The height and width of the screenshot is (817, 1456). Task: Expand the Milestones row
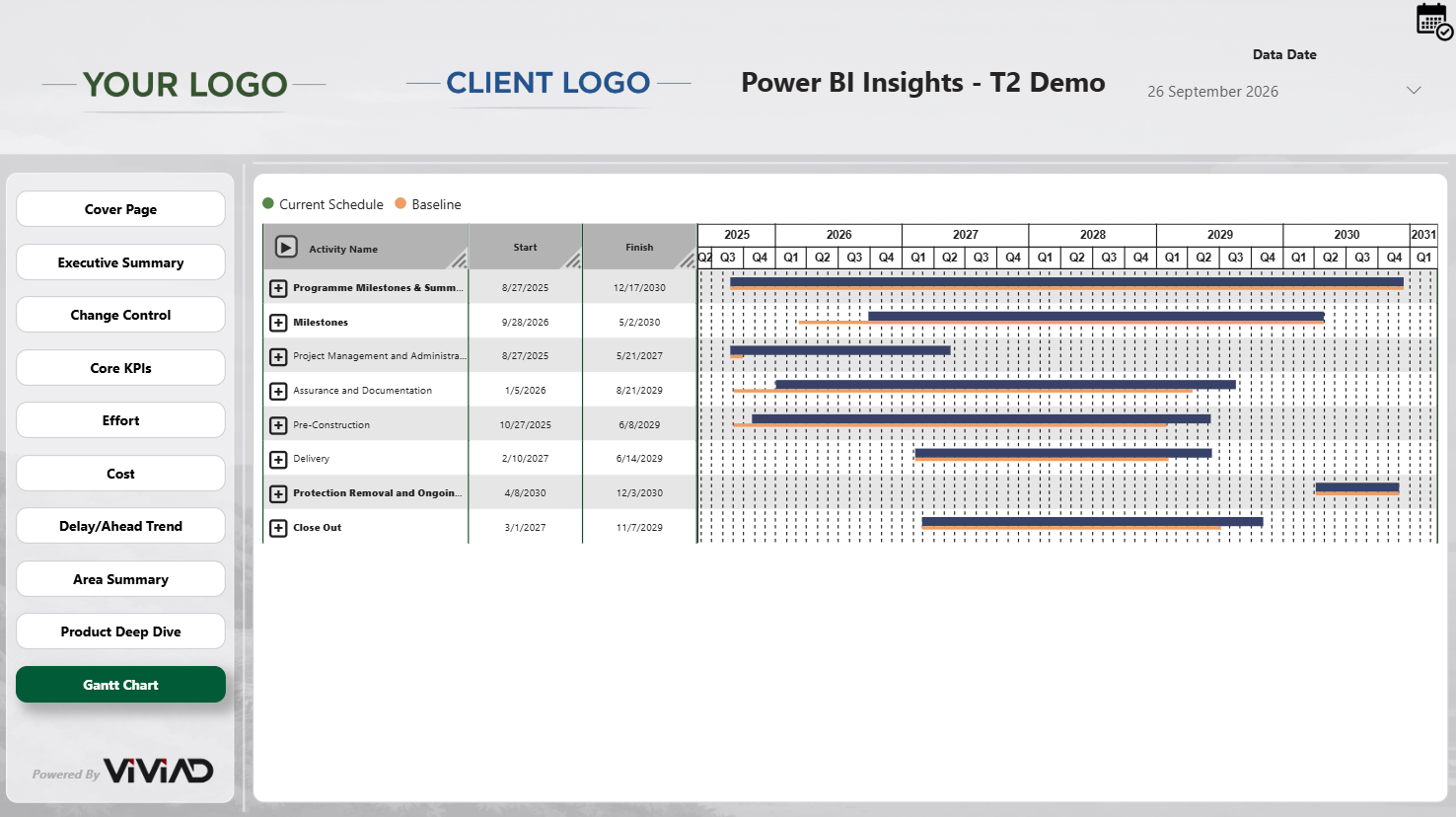point(278,323)
